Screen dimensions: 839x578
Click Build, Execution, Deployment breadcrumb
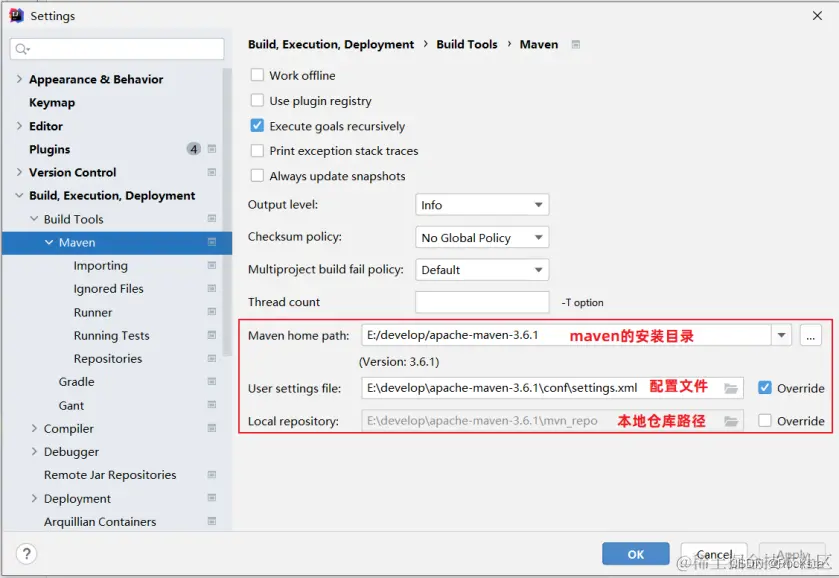pos(331,44)
